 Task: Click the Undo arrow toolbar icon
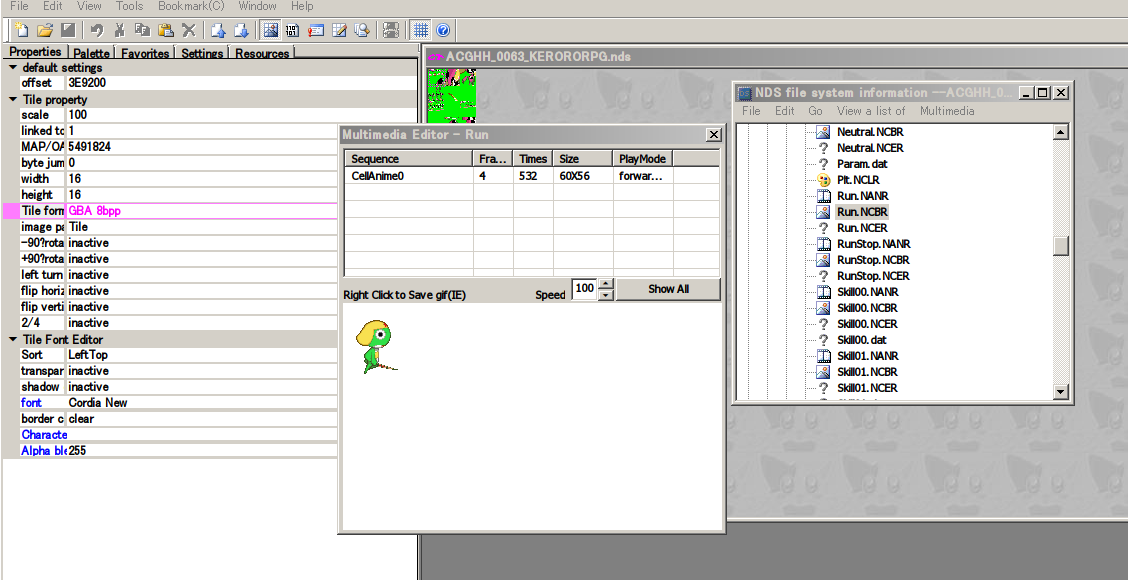point(97,30)
